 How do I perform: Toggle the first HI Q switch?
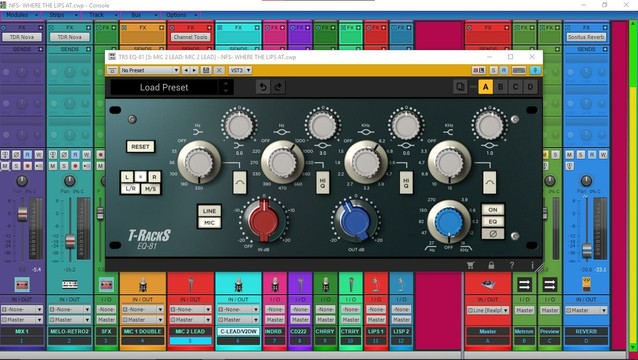323,183
